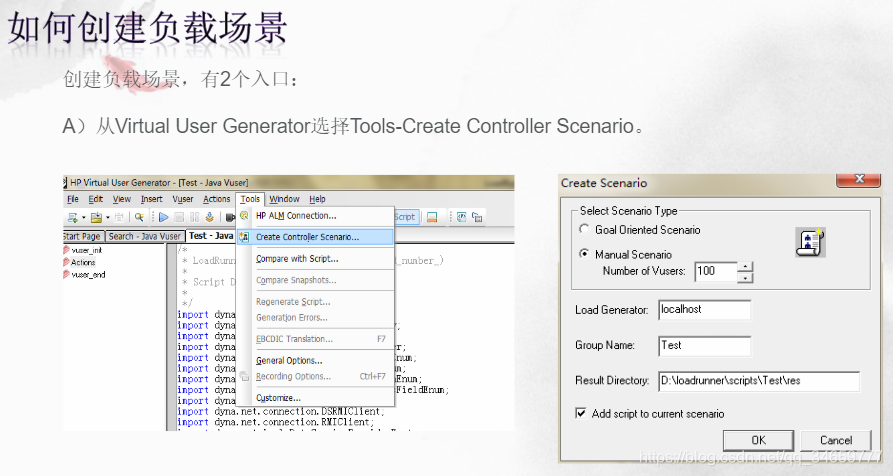Click the Tools menu
The image size is (893, 476).
[x=250, y=199]
